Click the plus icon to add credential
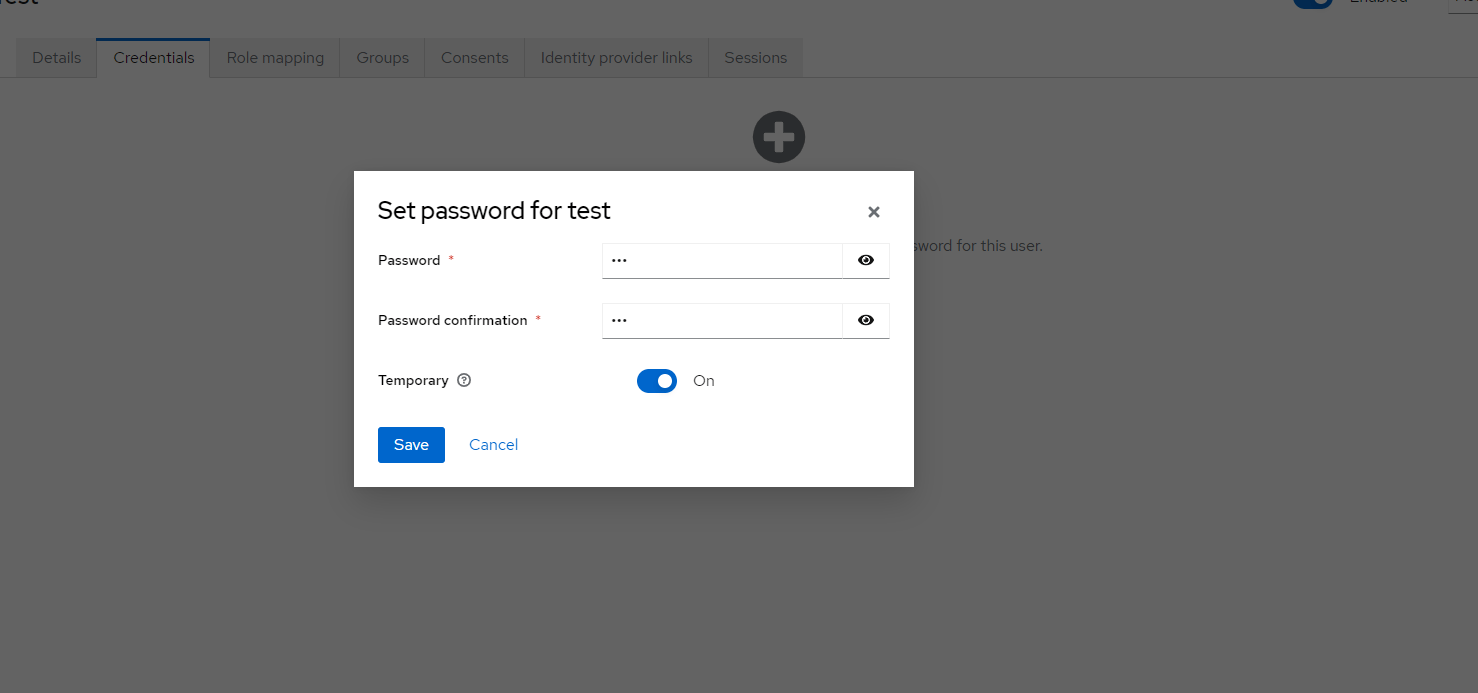The image size is (1478, 693). 778,137
